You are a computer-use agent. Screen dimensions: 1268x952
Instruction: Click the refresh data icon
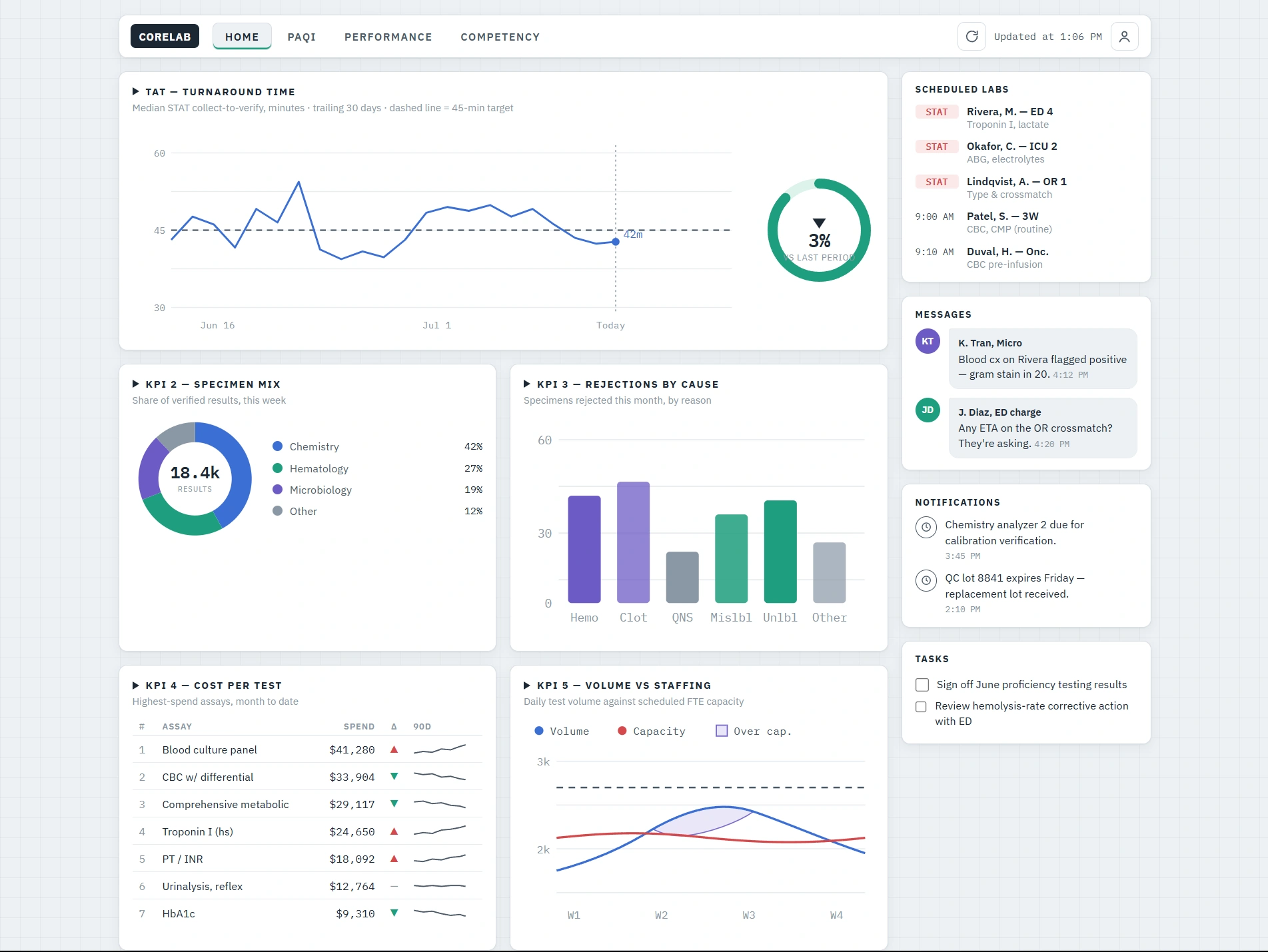[971, 37]
